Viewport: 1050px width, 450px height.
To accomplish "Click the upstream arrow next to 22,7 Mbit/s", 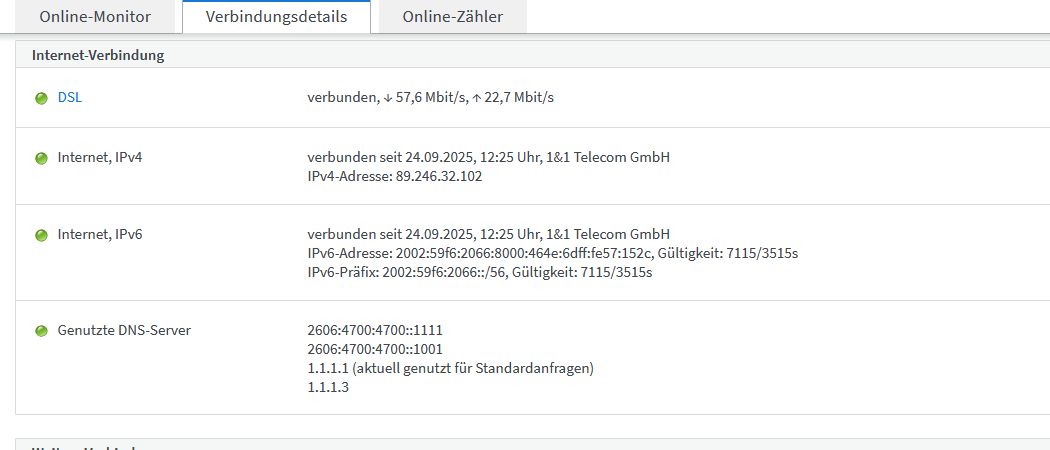I will (x=477, y=98).
